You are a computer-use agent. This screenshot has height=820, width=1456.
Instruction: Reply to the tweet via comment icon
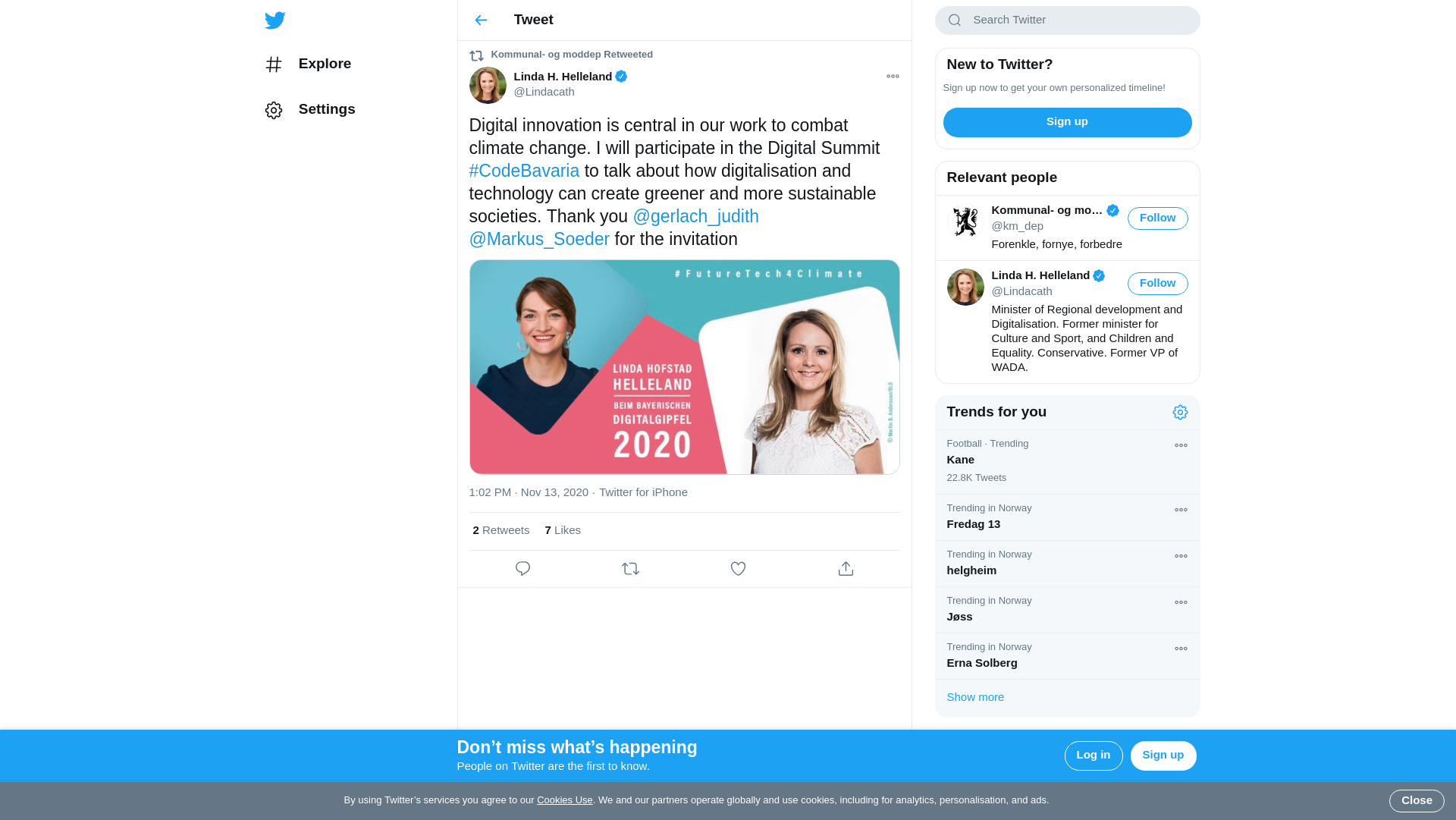coord(522,569)
